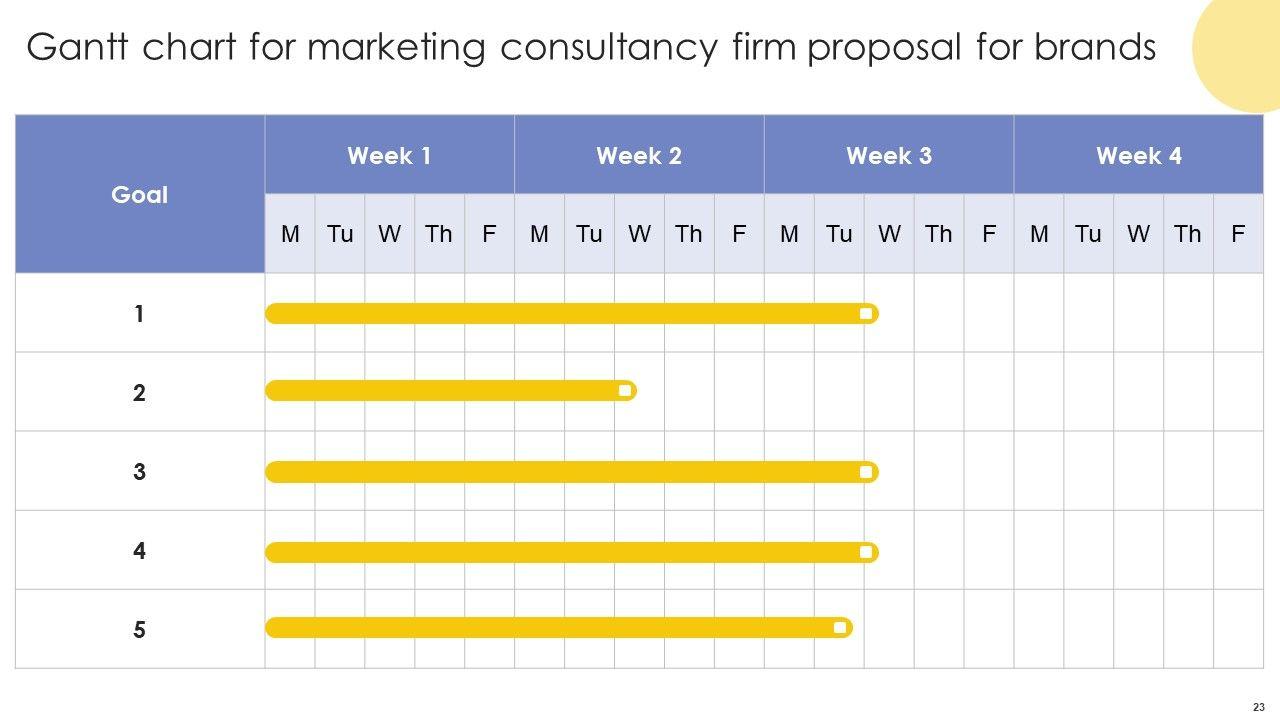Image resolution: width=1280 pixels, height=720 pixels.
Task: Select the Week 3 header cell
Action: (x=889, y=156)
